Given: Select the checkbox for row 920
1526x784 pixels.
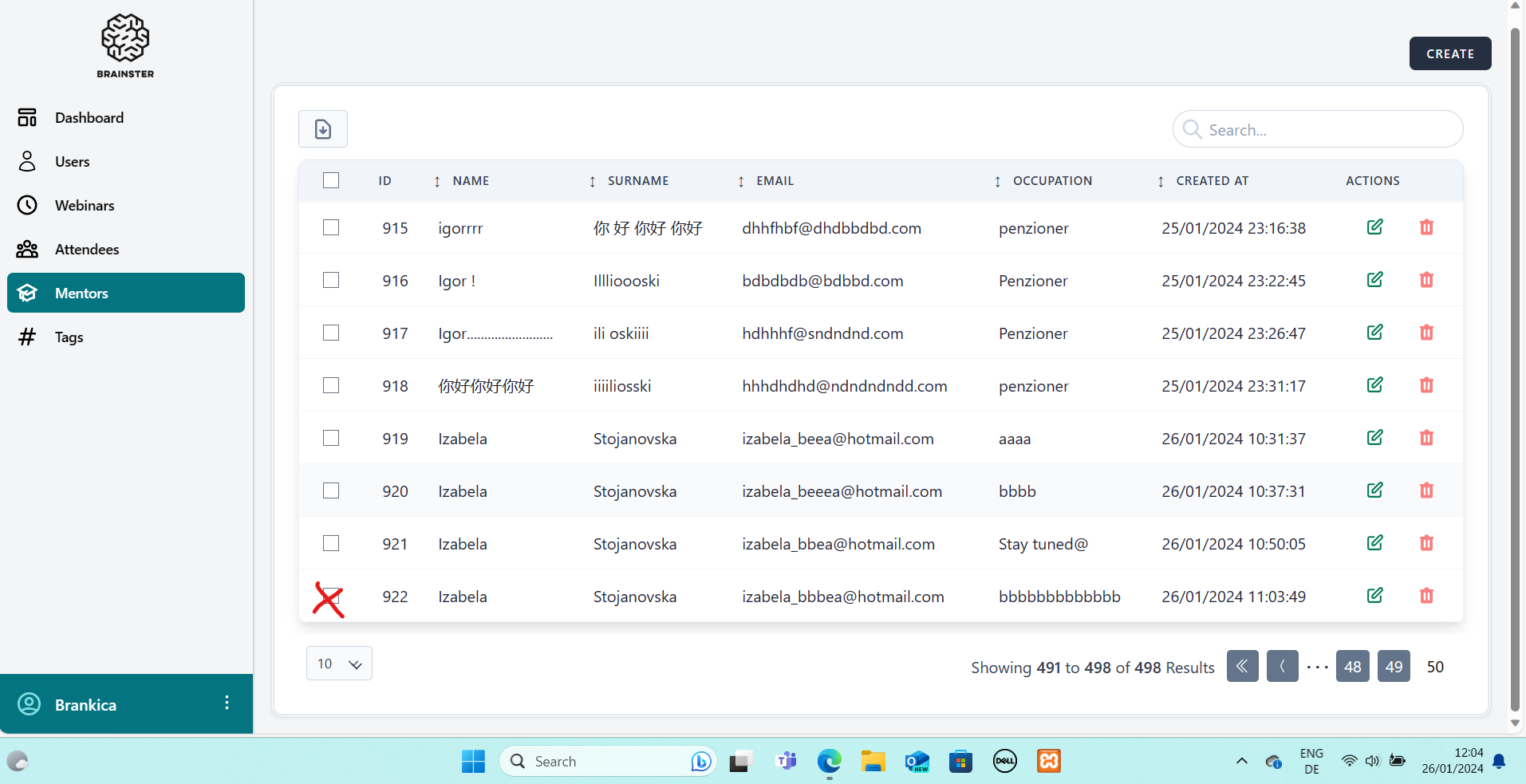Looking at the screenshot, I should (x=331, y=490).
